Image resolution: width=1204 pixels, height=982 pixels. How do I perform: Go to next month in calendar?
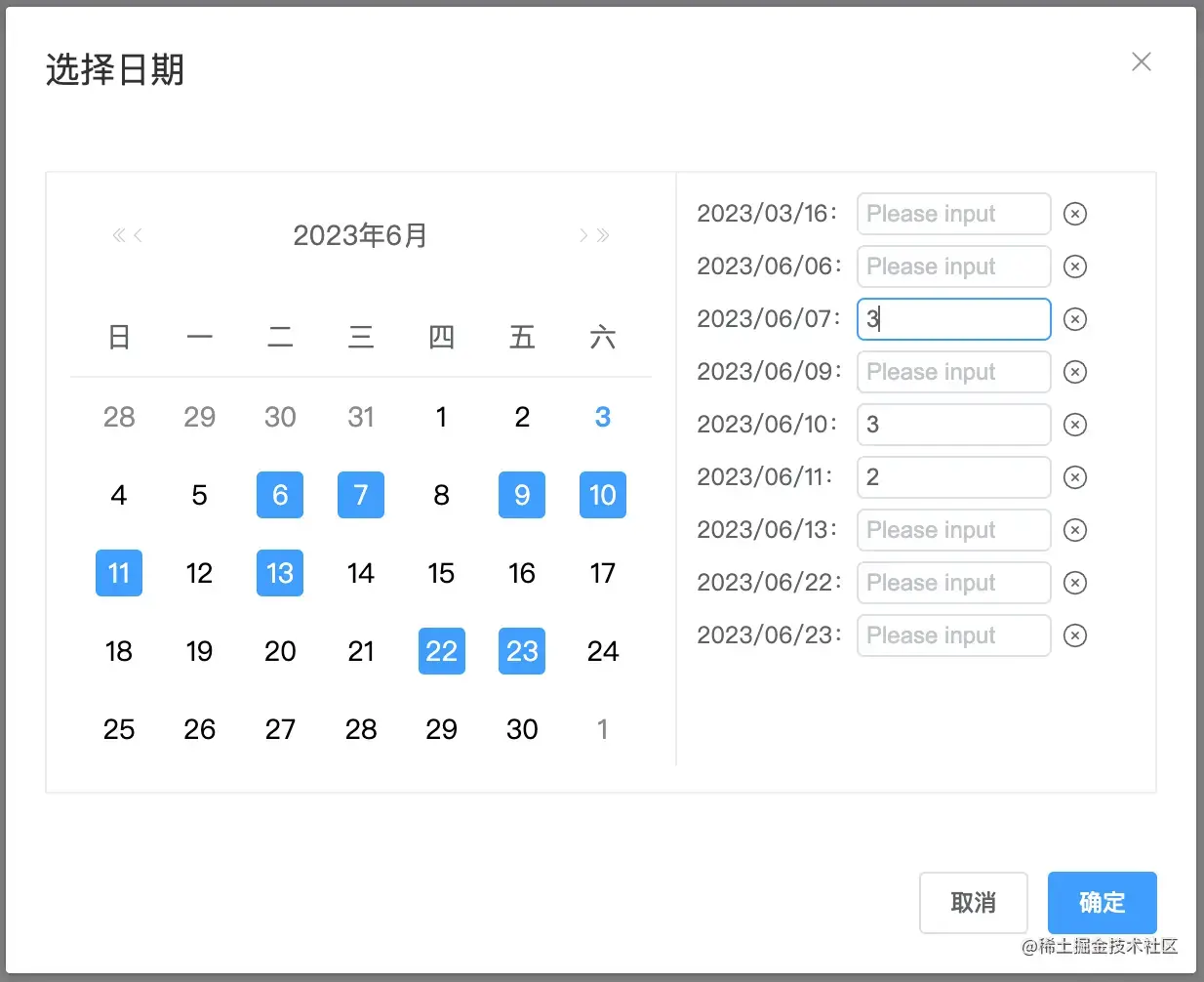[582, 235]
